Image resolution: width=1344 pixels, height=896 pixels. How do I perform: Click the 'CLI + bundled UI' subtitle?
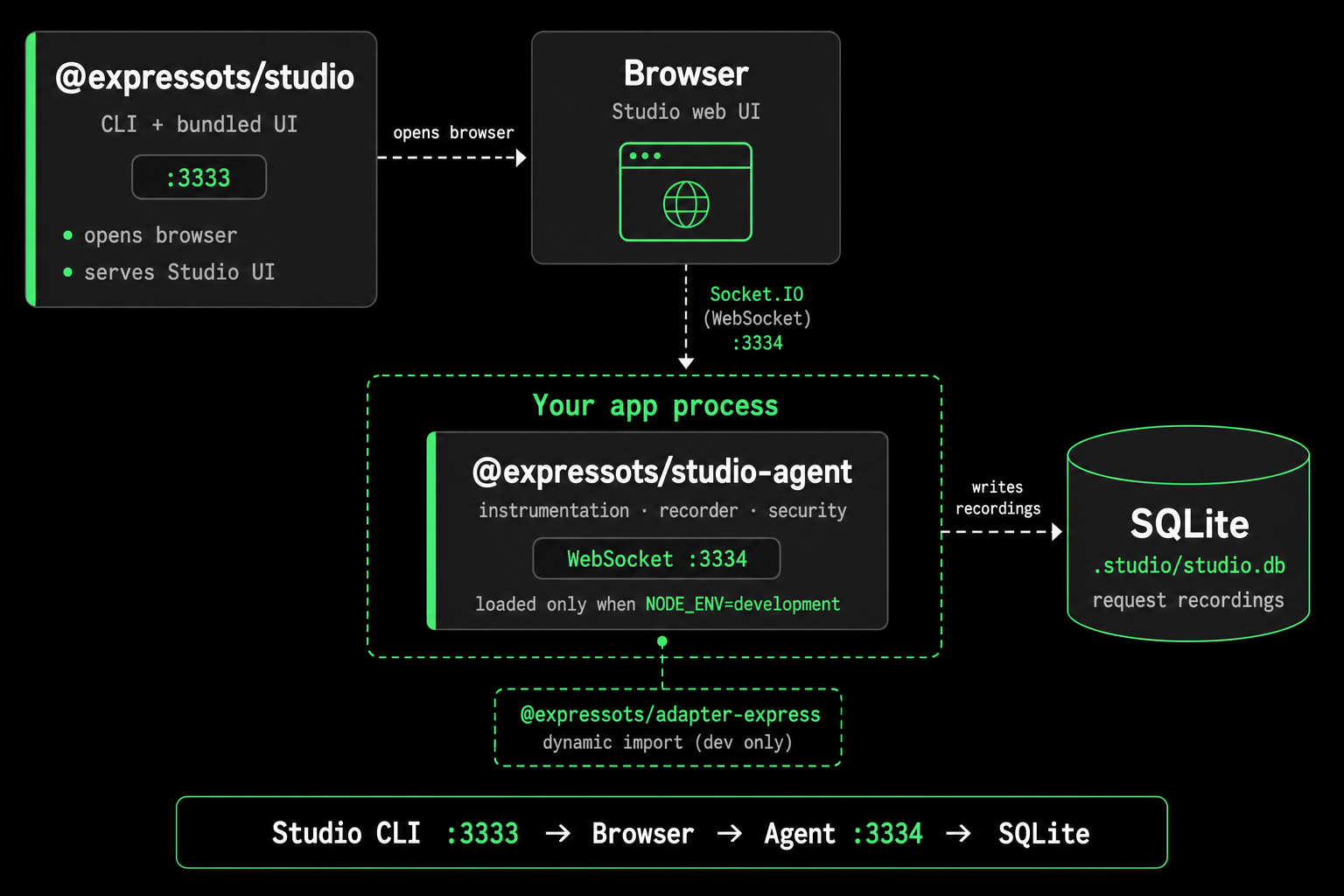(199, 124)
